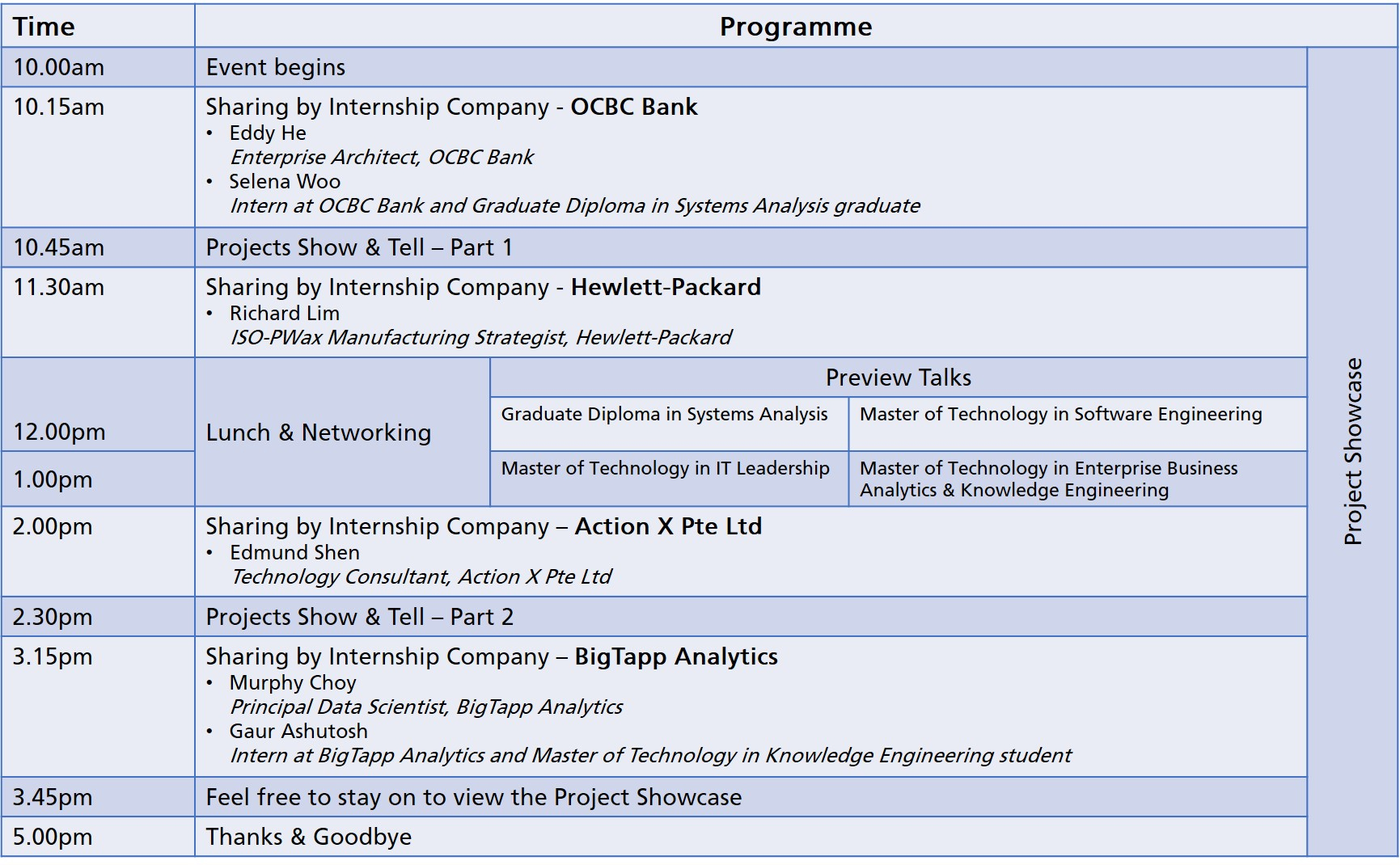This screenshot has width=1400, height=865.
Task: Select Enterprise Business Analytics & Knowledge Engineering cell
Action: click(1077, 479)
